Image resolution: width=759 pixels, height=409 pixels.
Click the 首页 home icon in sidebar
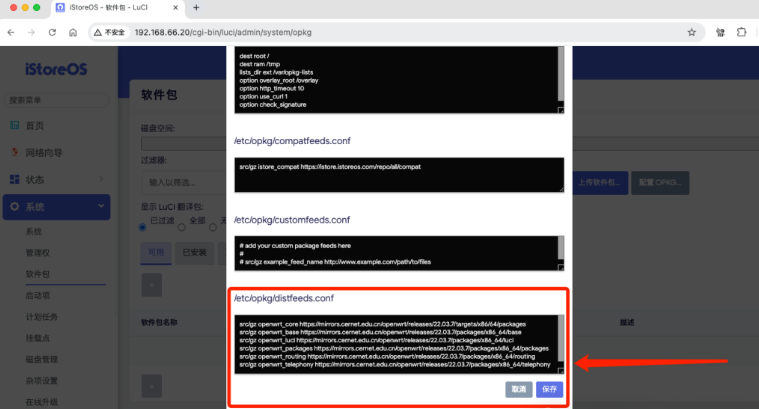click(15, 125)
